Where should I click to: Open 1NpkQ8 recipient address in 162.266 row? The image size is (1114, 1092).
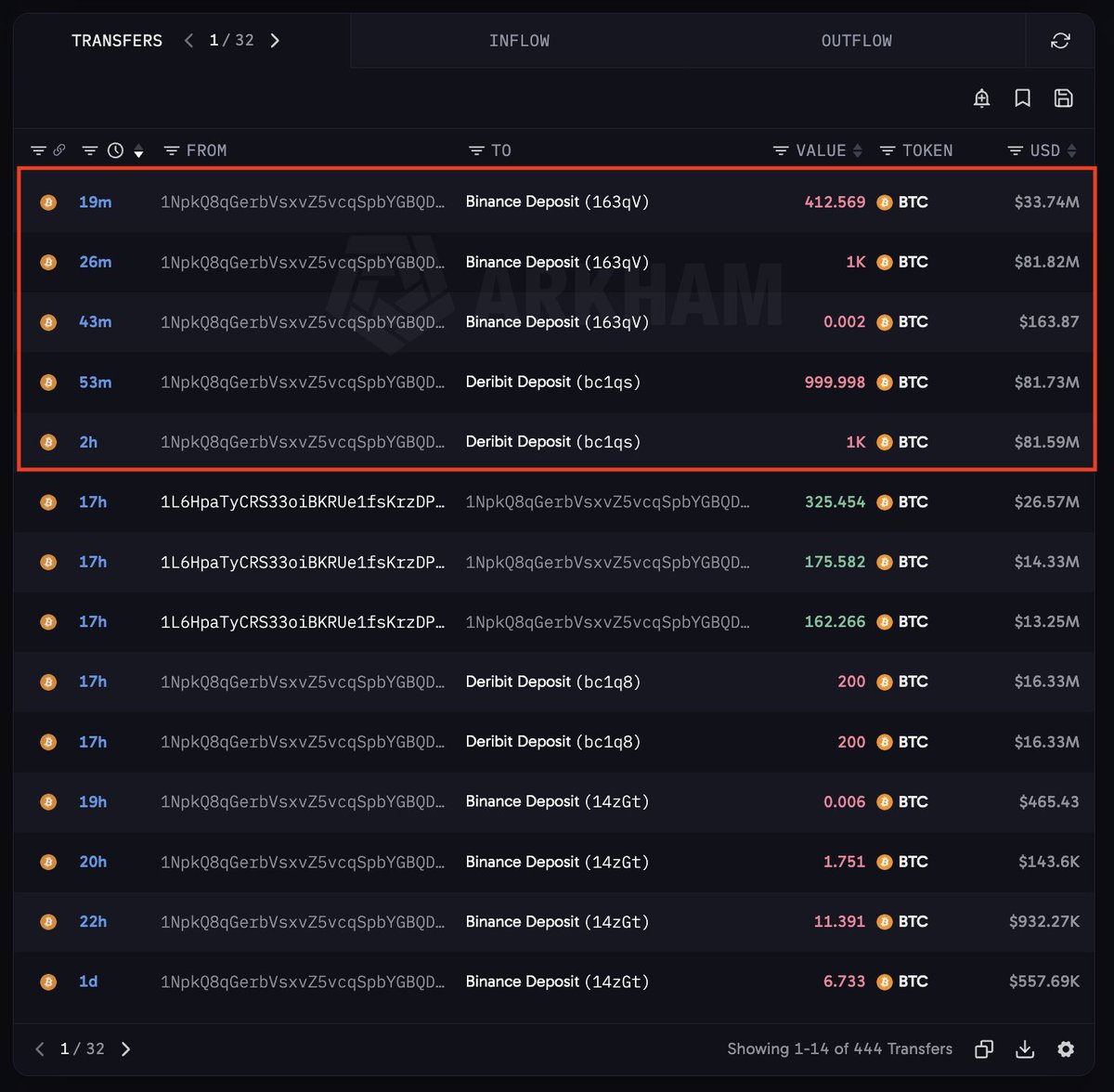coord(607,622)
